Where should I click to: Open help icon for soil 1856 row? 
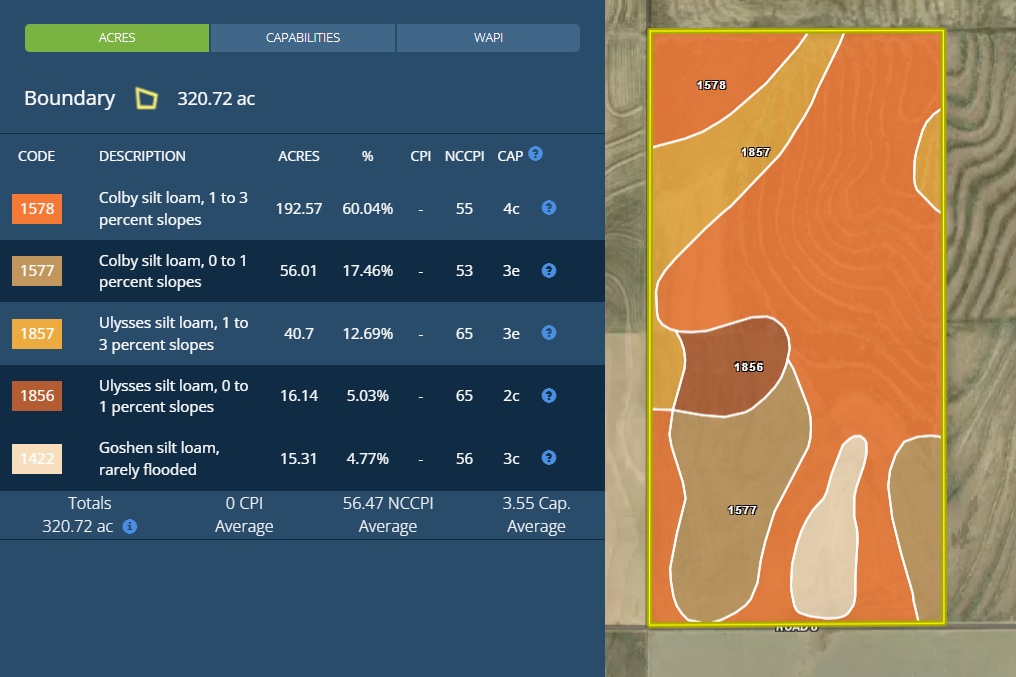tap(548, 395)
